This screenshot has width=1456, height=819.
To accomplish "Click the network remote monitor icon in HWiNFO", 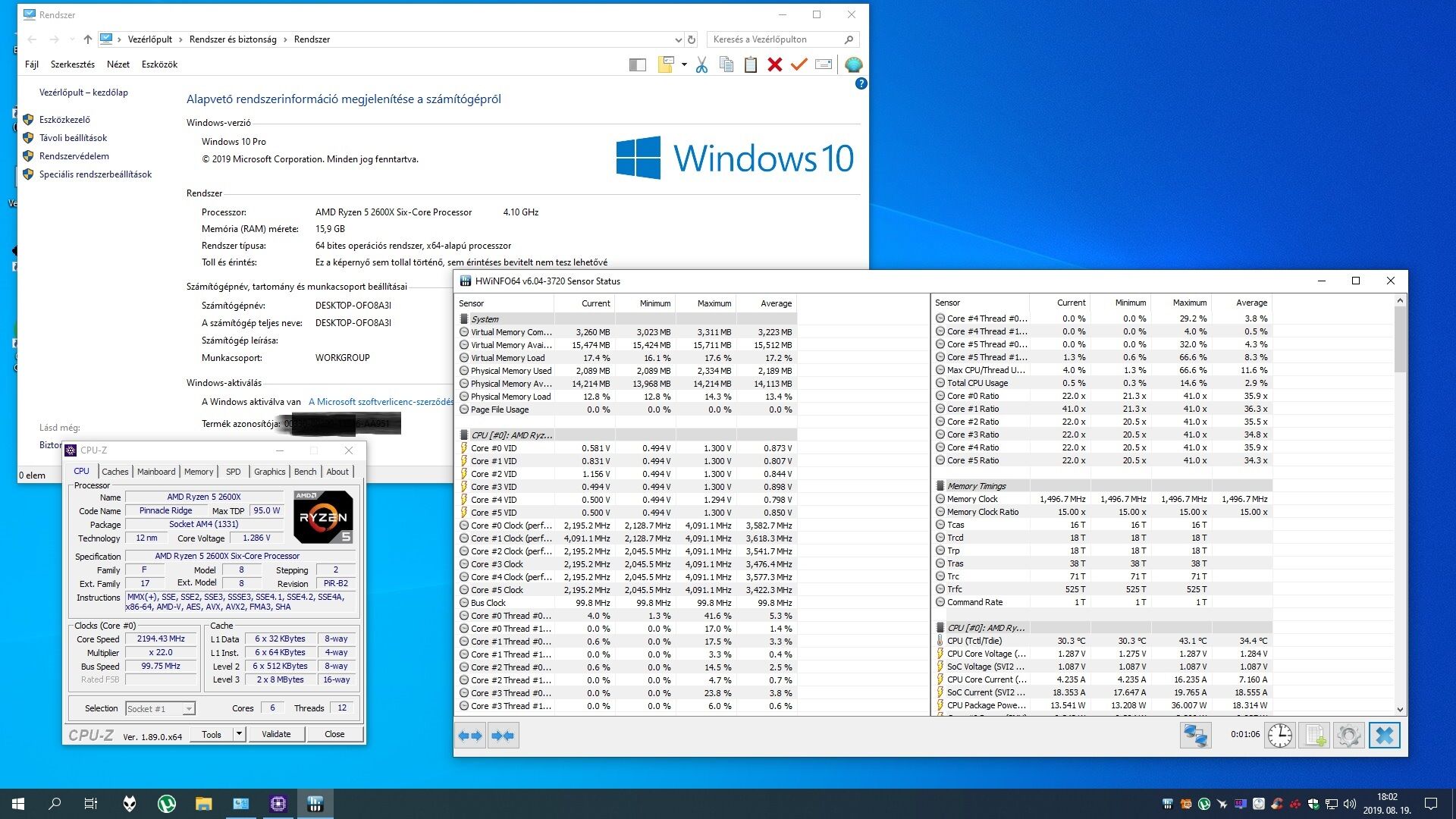I will 1196,736.
